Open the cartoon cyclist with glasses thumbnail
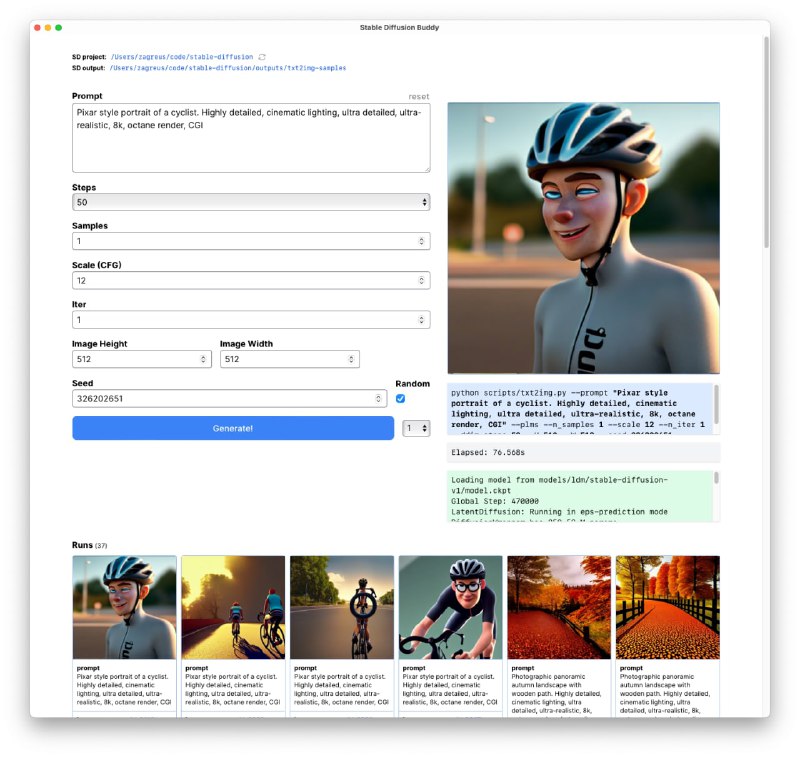This screenshot has width=800, height=757. (x=450, y=607)
